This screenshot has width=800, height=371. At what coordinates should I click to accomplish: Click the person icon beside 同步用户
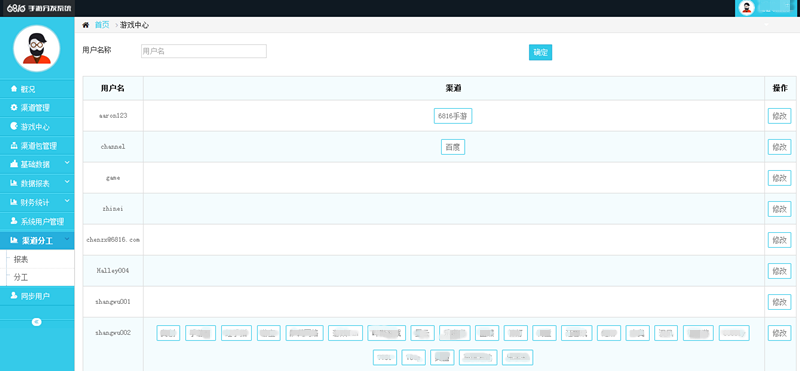click(x=14, y=295)
